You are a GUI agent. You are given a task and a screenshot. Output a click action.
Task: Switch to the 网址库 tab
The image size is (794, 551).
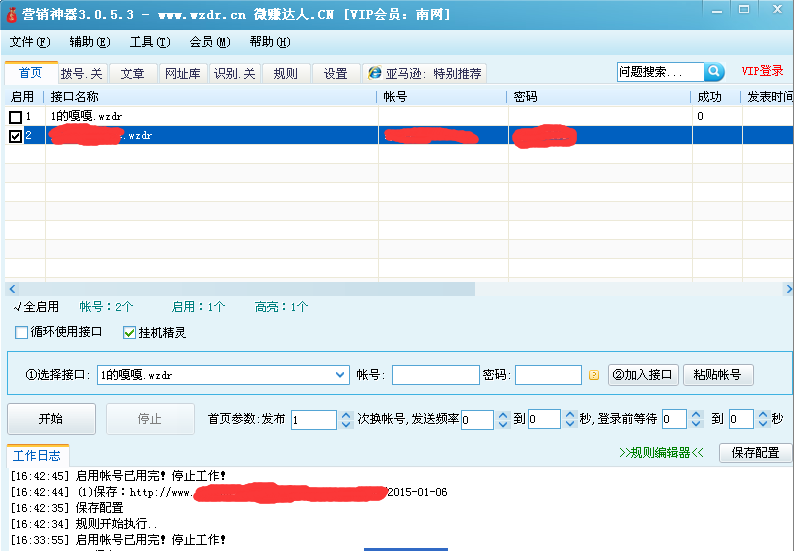coord(183,74)
